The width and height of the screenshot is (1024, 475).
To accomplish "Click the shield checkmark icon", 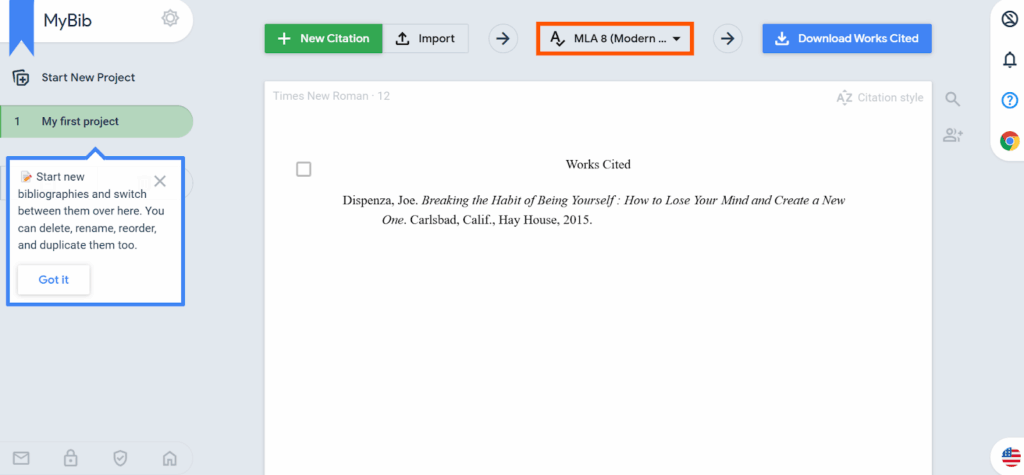I will tap(120, 459).
